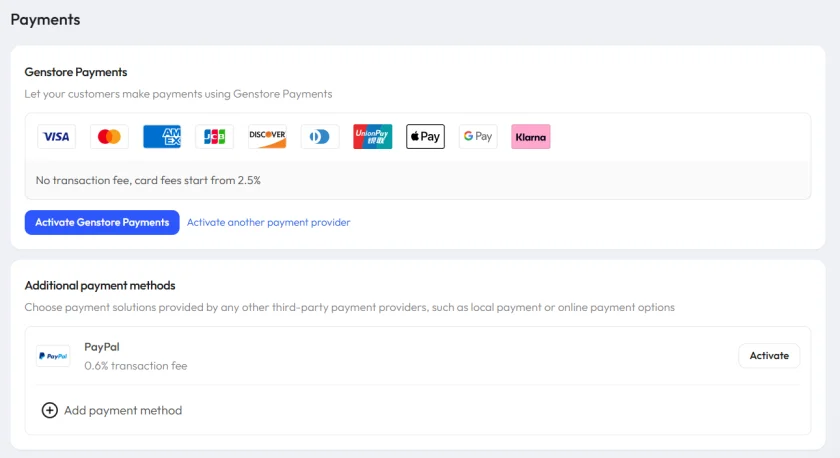Click the plus circle icon
The image size is (840, 458).
[50, 410]
